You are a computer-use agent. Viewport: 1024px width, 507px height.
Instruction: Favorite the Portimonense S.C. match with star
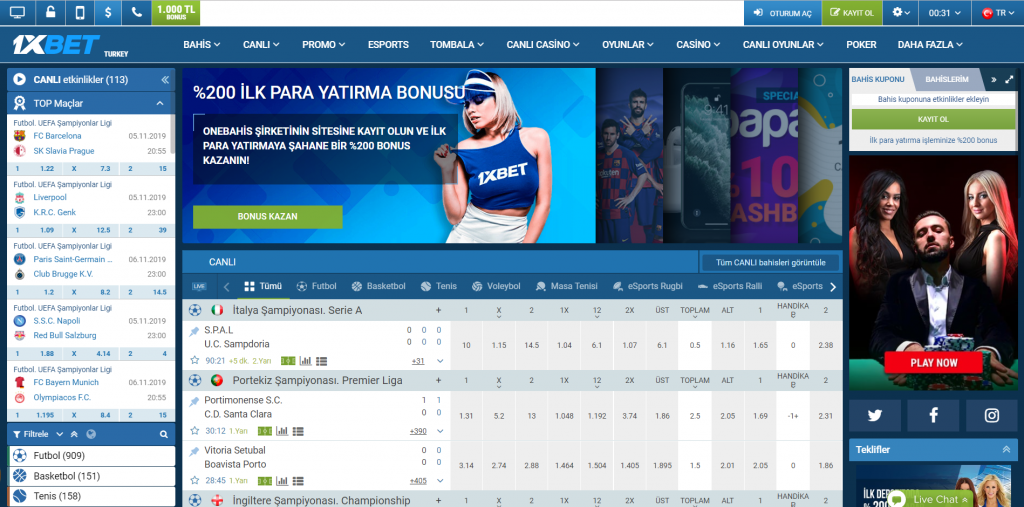coord(195,431)
